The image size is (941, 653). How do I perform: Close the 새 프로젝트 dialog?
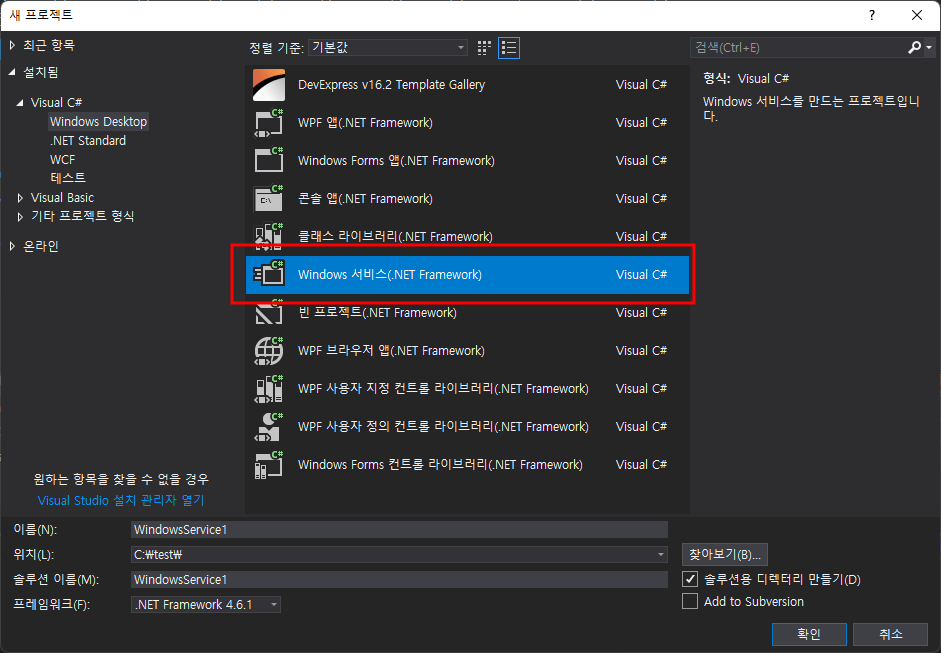[917, 15]
